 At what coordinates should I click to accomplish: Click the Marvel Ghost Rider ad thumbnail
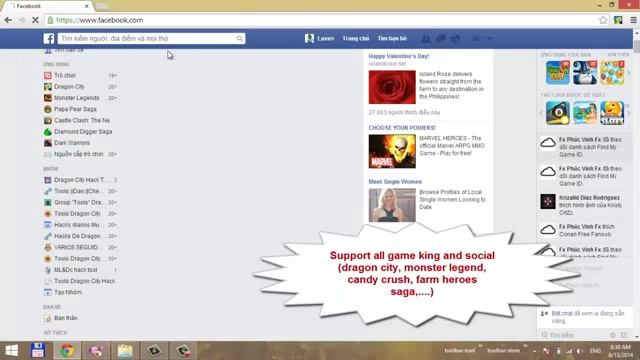392,151
